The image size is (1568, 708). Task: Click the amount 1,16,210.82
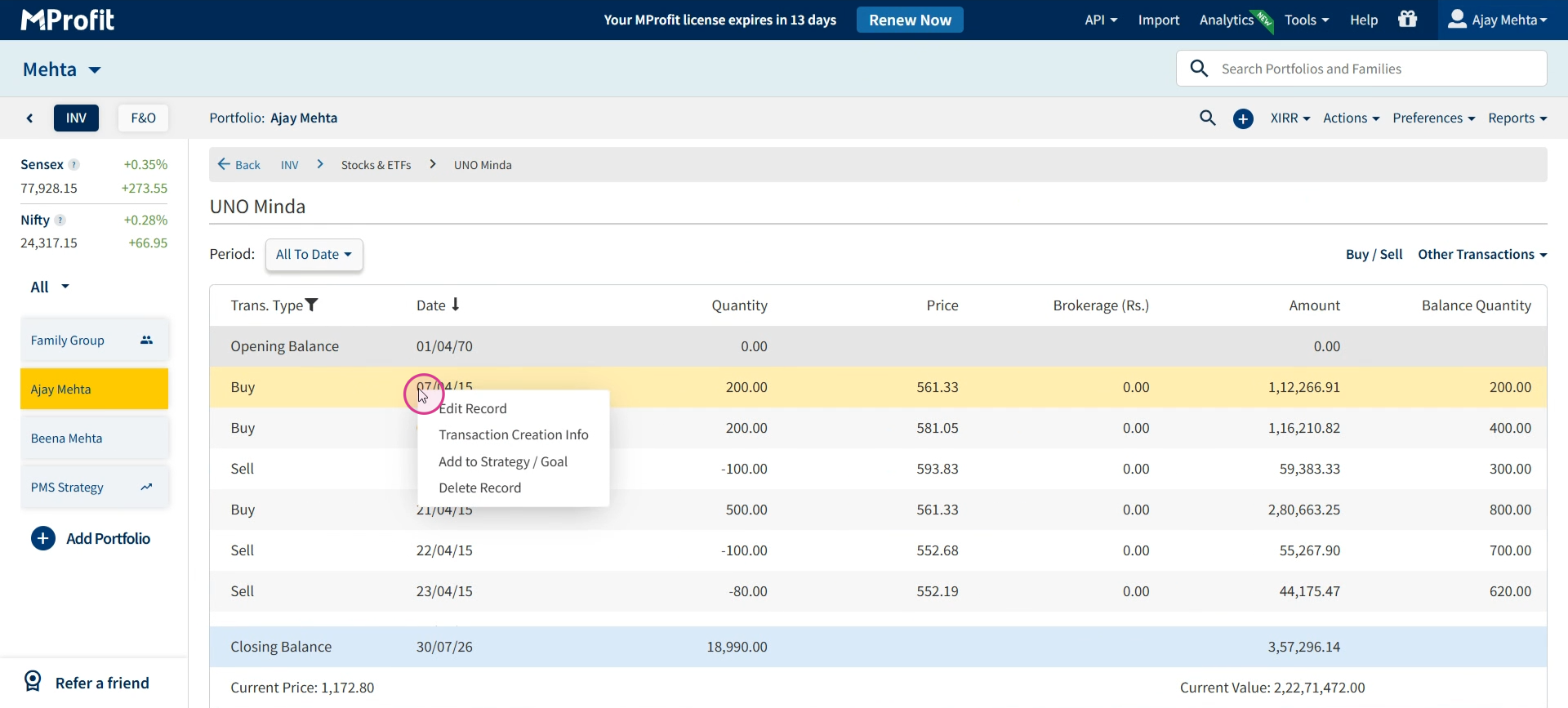1304,428
